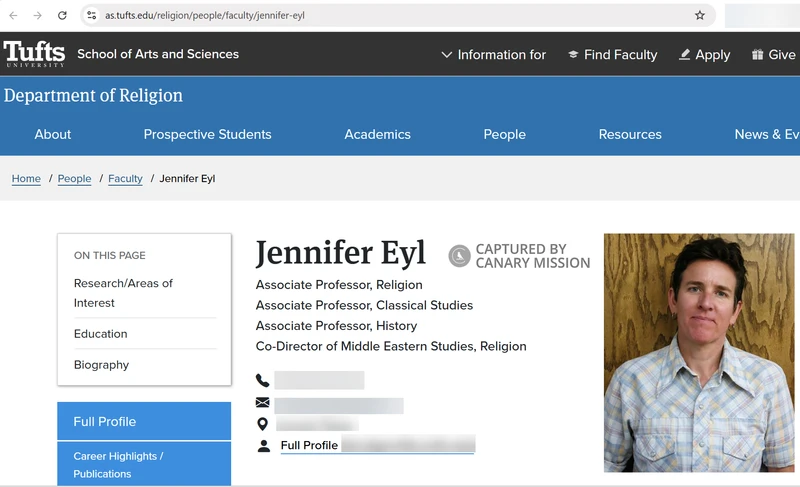The image size is (800, 487).
Task: Reload the page with refresh icon
Action: pyautogui.click(x=62, y=15)
